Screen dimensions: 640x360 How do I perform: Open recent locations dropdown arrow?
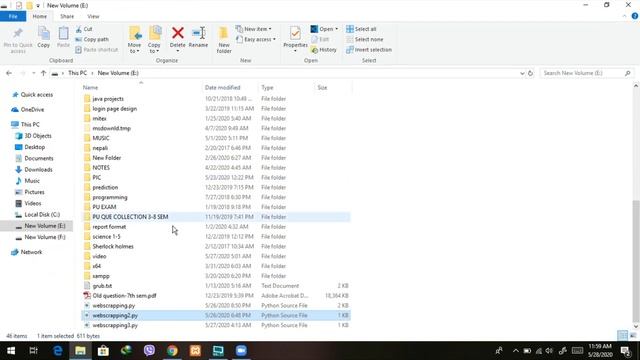33,73
